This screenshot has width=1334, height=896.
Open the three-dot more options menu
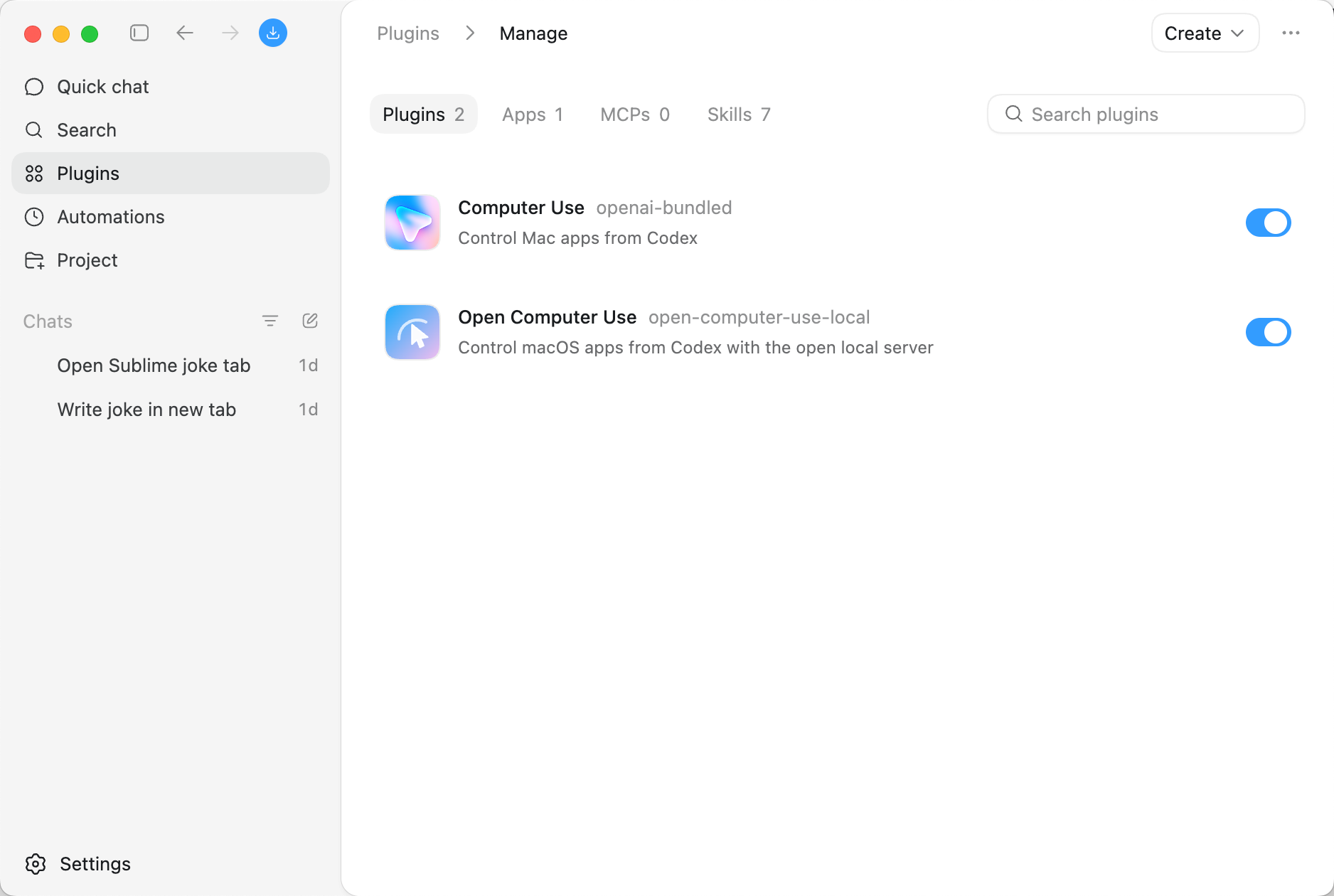click(1291, 33)
